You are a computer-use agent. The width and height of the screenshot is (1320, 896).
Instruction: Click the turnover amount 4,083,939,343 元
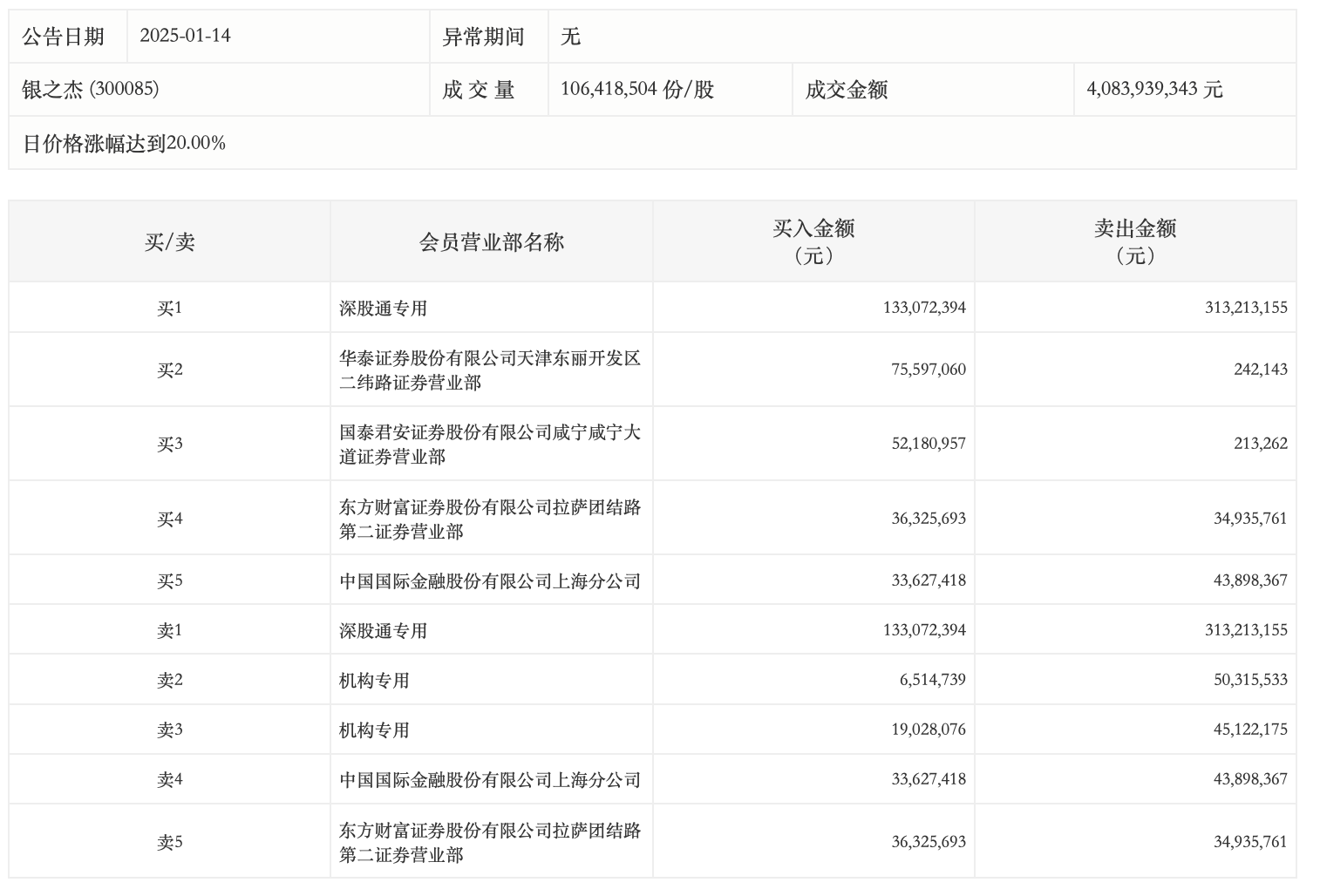tap(1154, 90)
